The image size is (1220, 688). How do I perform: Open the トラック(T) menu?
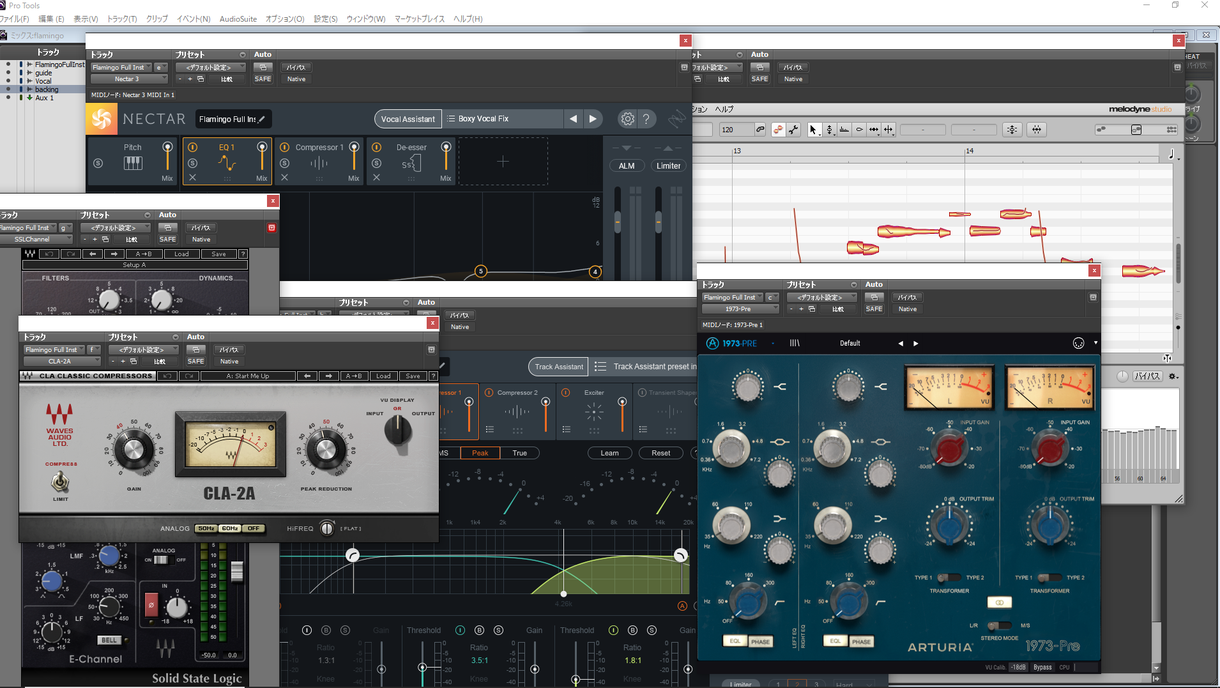122,19
